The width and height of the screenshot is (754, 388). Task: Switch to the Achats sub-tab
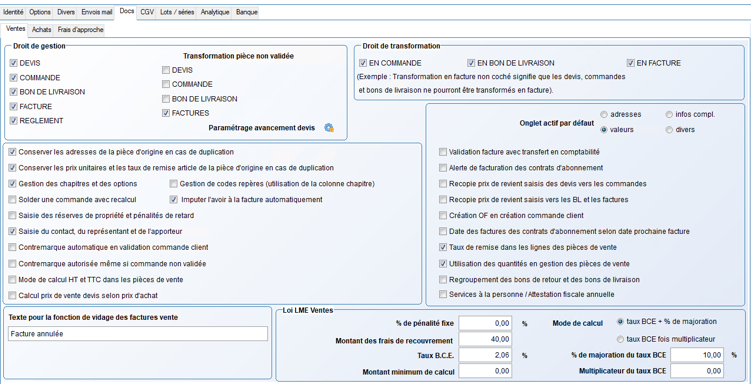pyautogui.click(x=41, y=30)
